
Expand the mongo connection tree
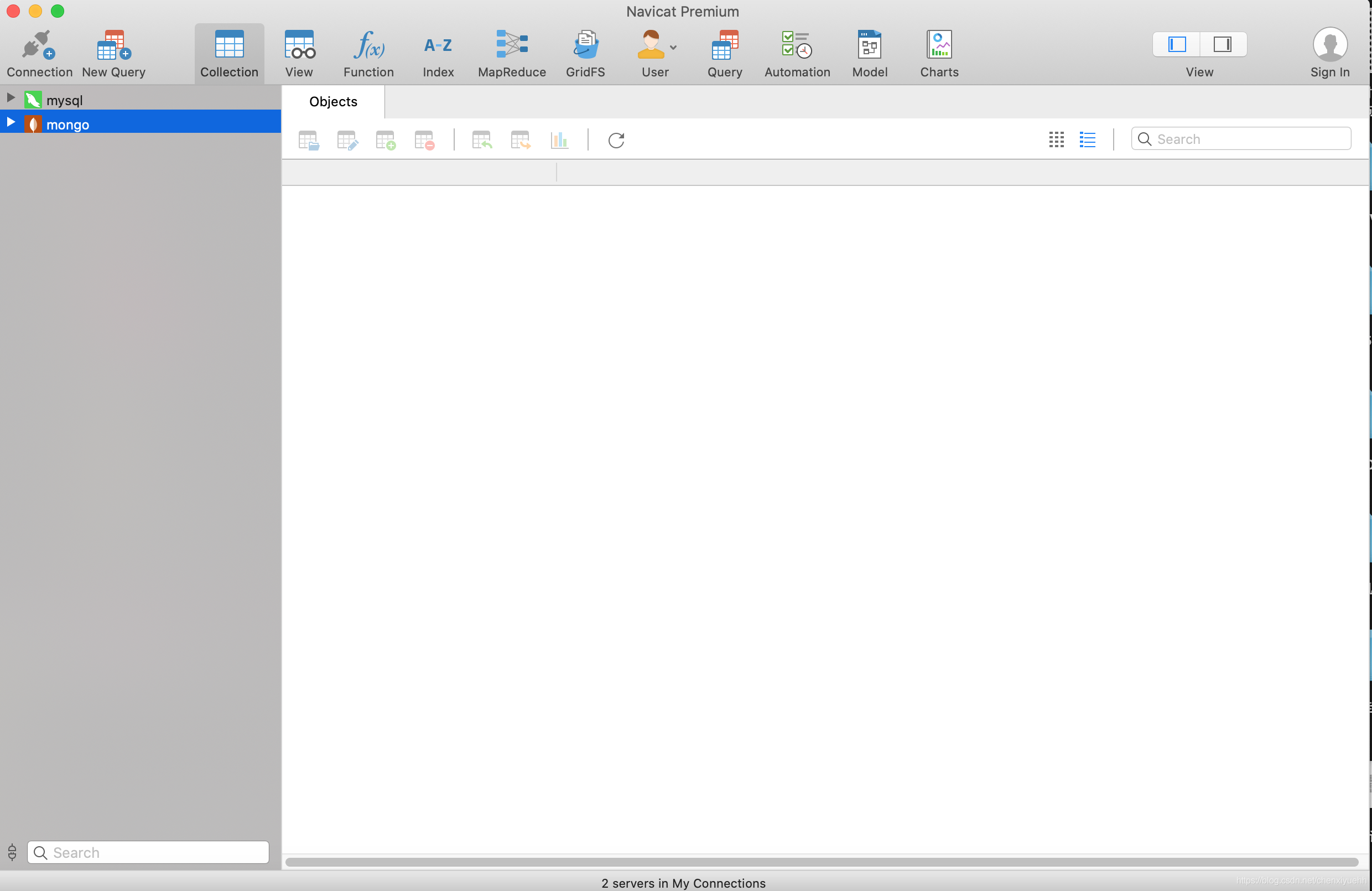11,122
